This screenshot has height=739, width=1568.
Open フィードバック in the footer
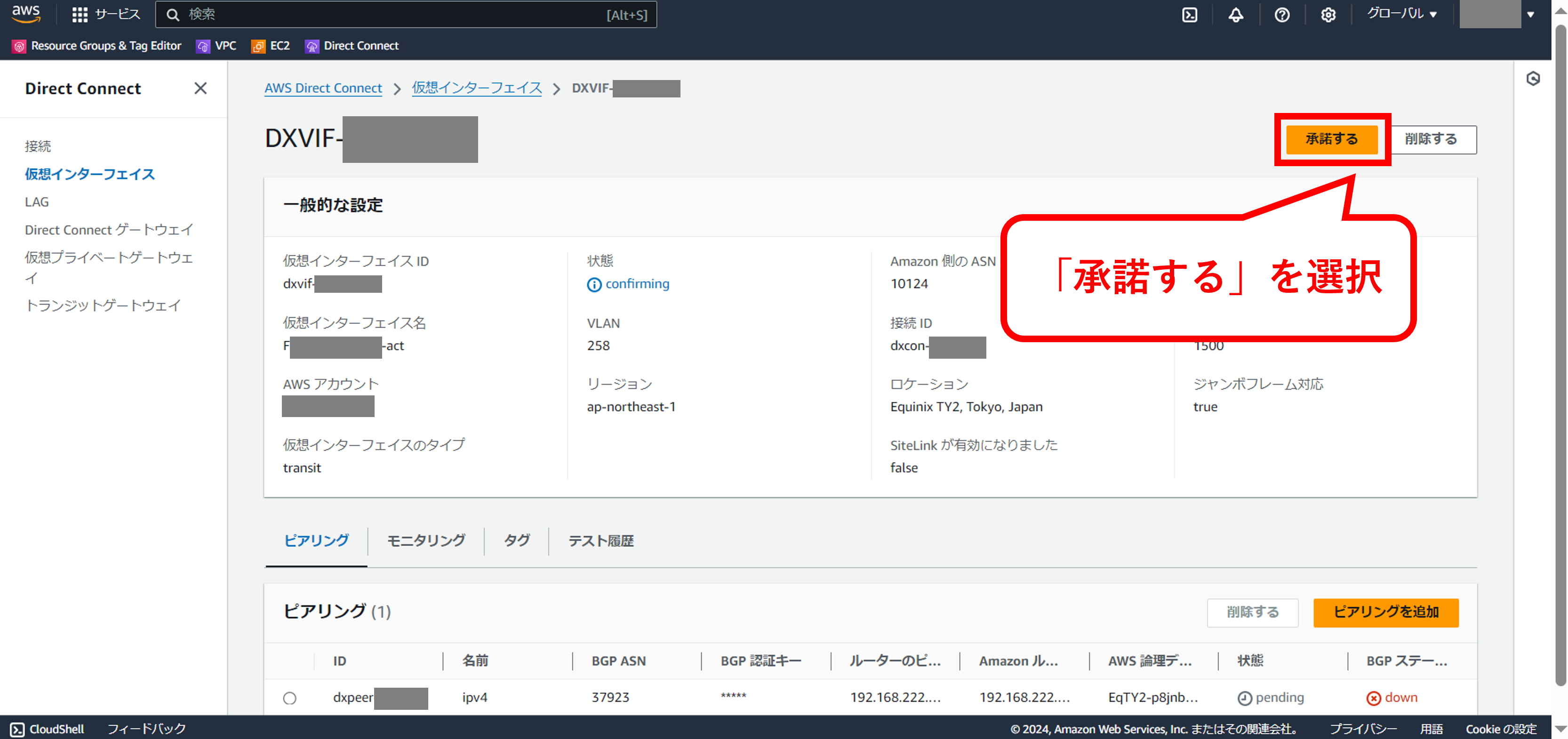tap(147, 729)
